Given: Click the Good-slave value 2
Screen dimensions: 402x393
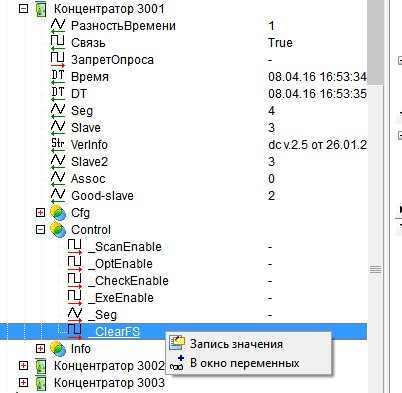Looking at the screenshot, I should 271,196.
